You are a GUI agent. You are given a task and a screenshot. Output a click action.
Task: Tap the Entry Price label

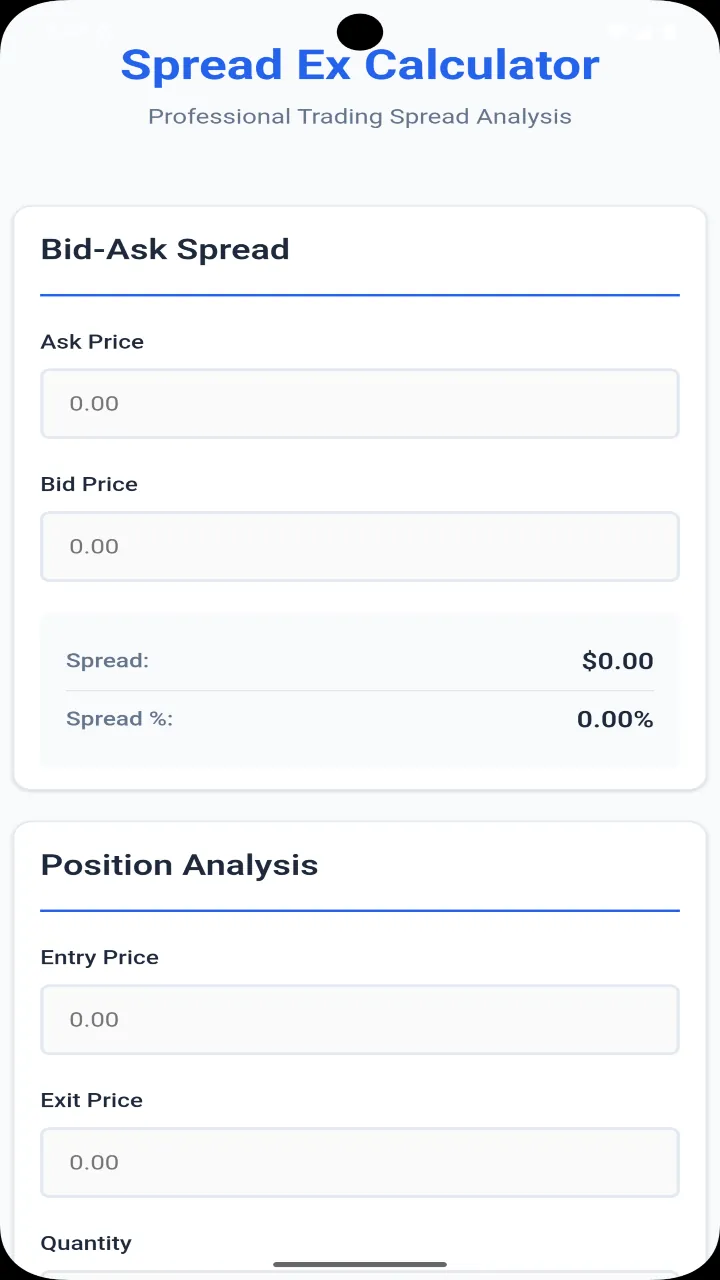tap(99, 958)
